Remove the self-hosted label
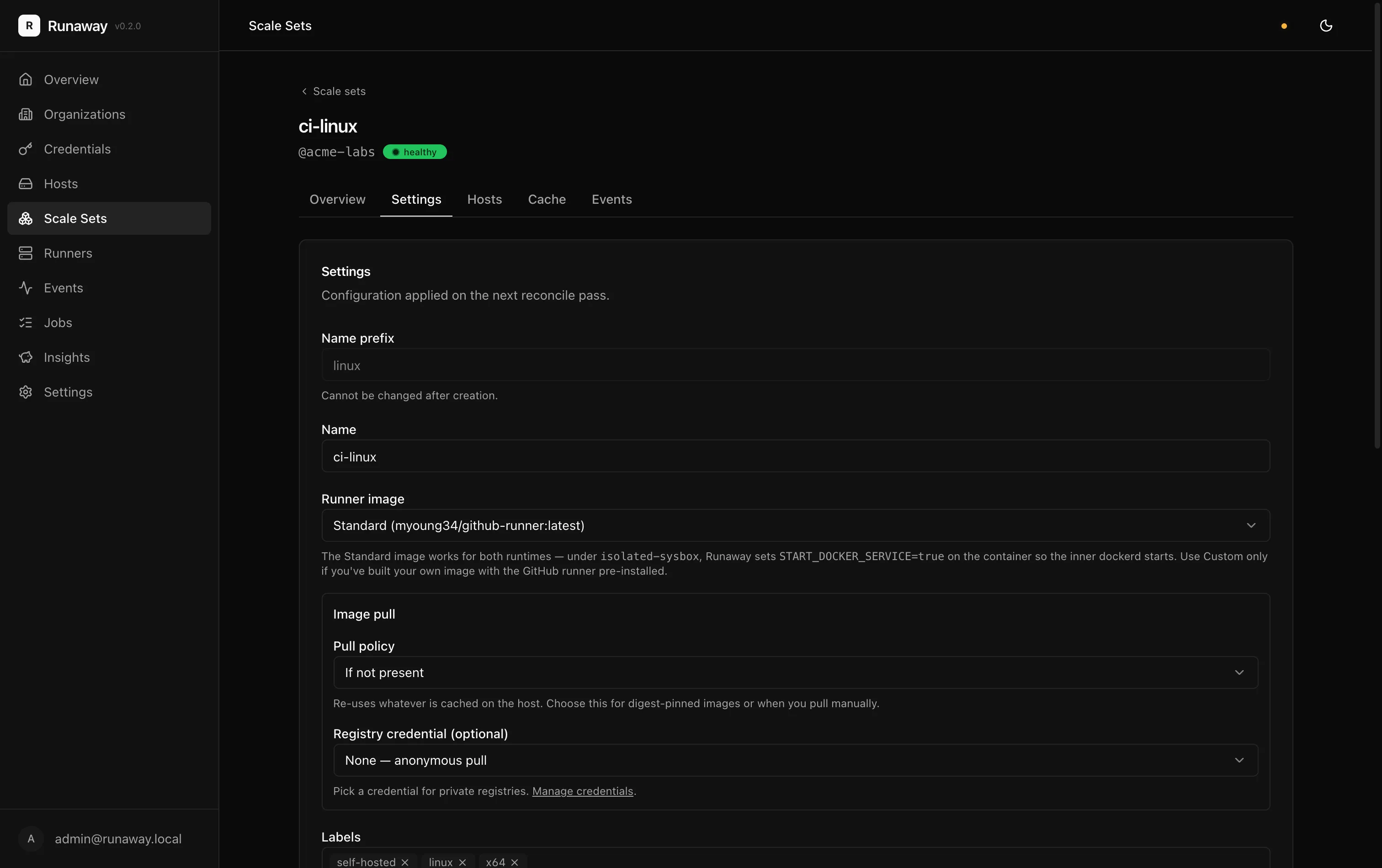The image size is (1382, 868). (404, 862)
